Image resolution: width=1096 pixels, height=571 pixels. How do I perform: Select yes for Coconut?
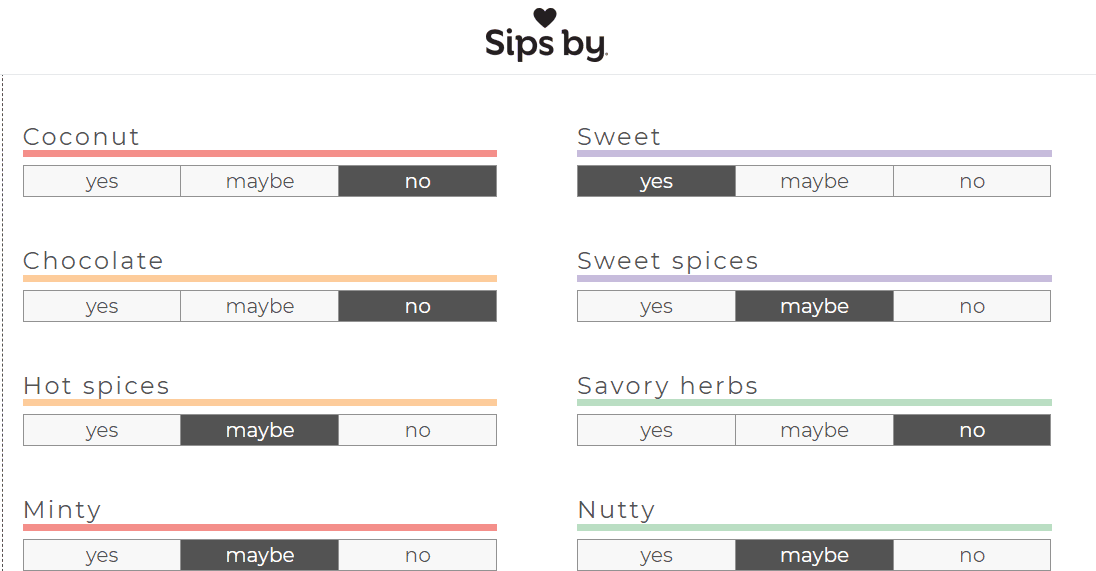pyautogui.click(x=102, y=181)
